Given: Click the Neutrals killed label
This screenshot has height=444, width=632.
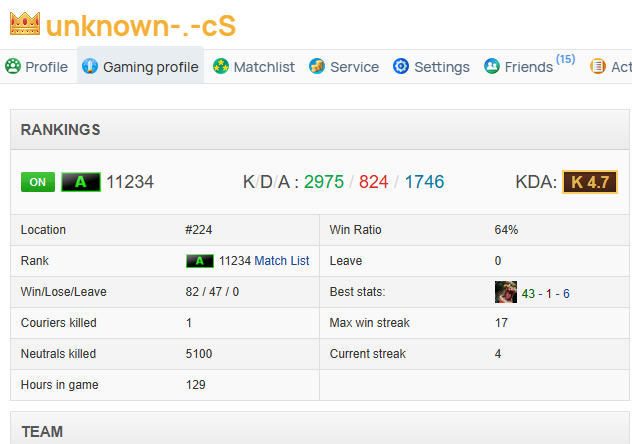Looking at the screenshot, I should 58,354.
